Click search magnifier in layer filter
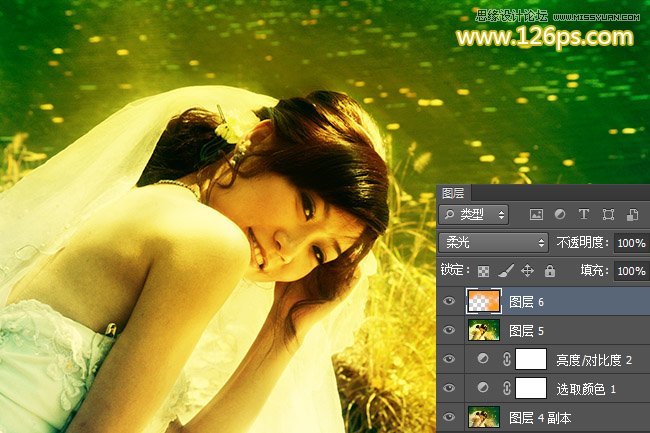This screenshot has height=433, width=650. (449, 214)
